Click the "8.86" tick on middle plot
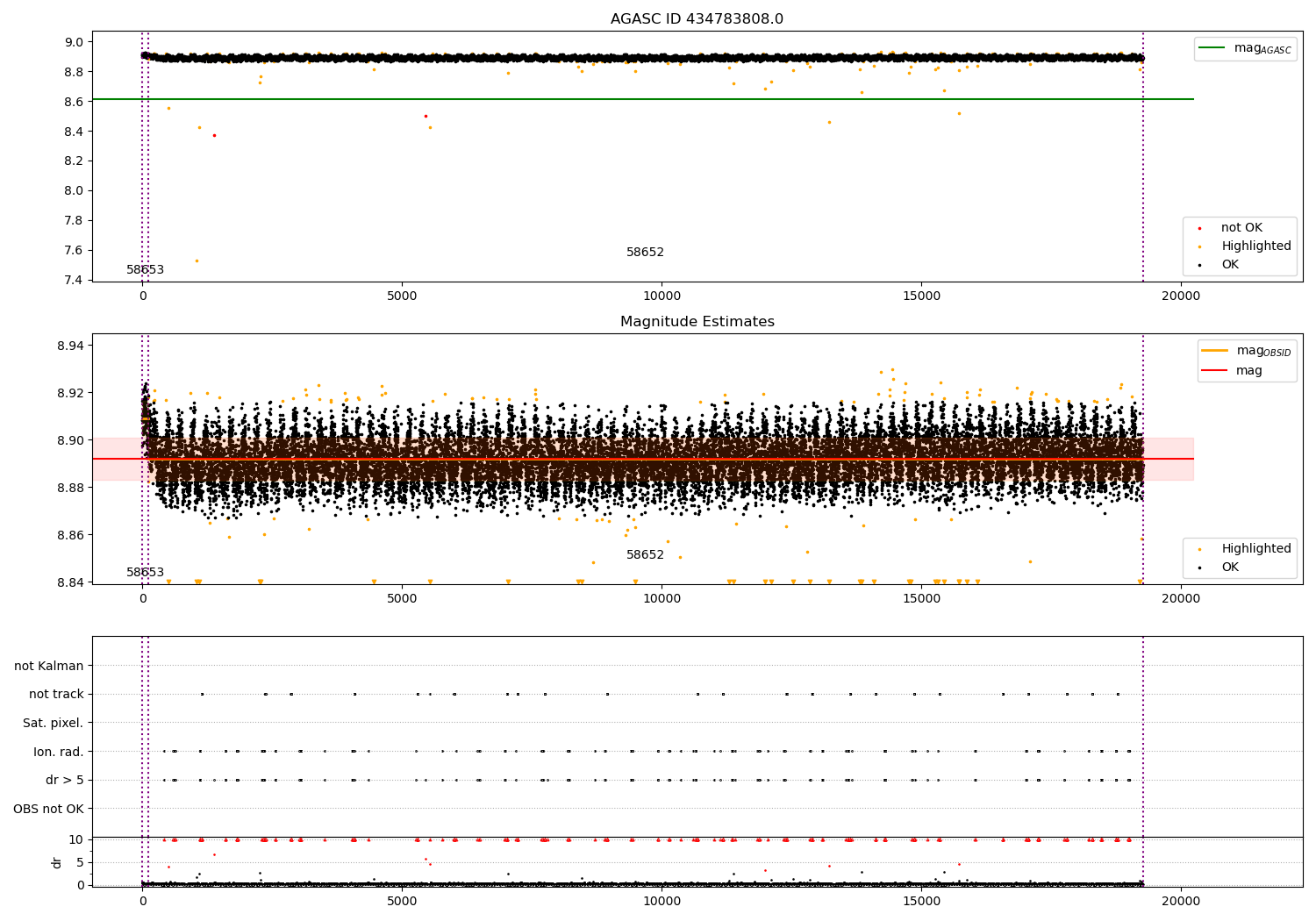Screen dimensions: 1316x921 click(x=71, y=535)
